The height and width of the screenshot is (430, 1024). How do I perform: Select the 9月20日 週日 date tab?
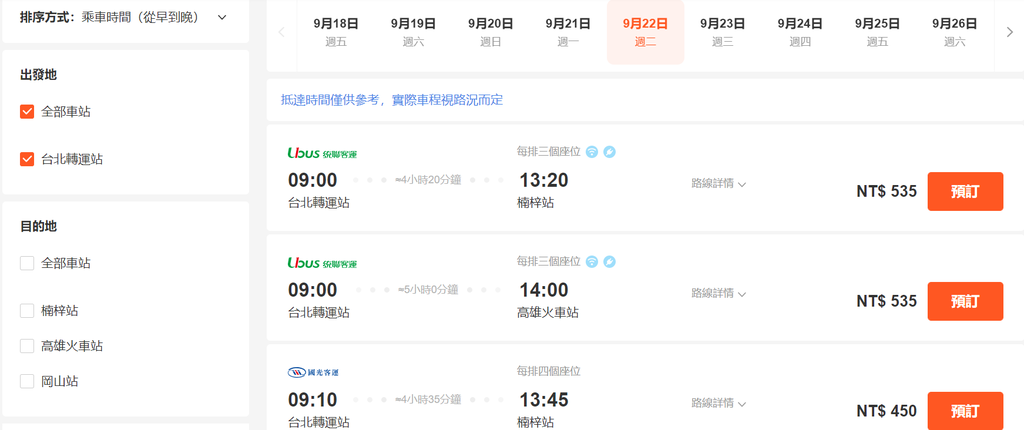pyautogui.click(x=490, y=33)
